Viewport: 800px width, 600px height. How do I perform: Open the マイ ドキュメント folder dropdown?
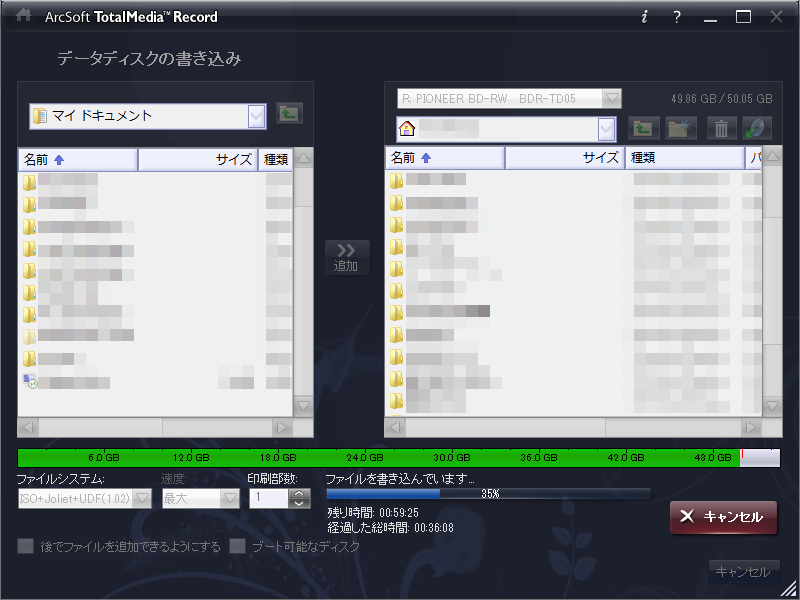(x=256, y=117)
